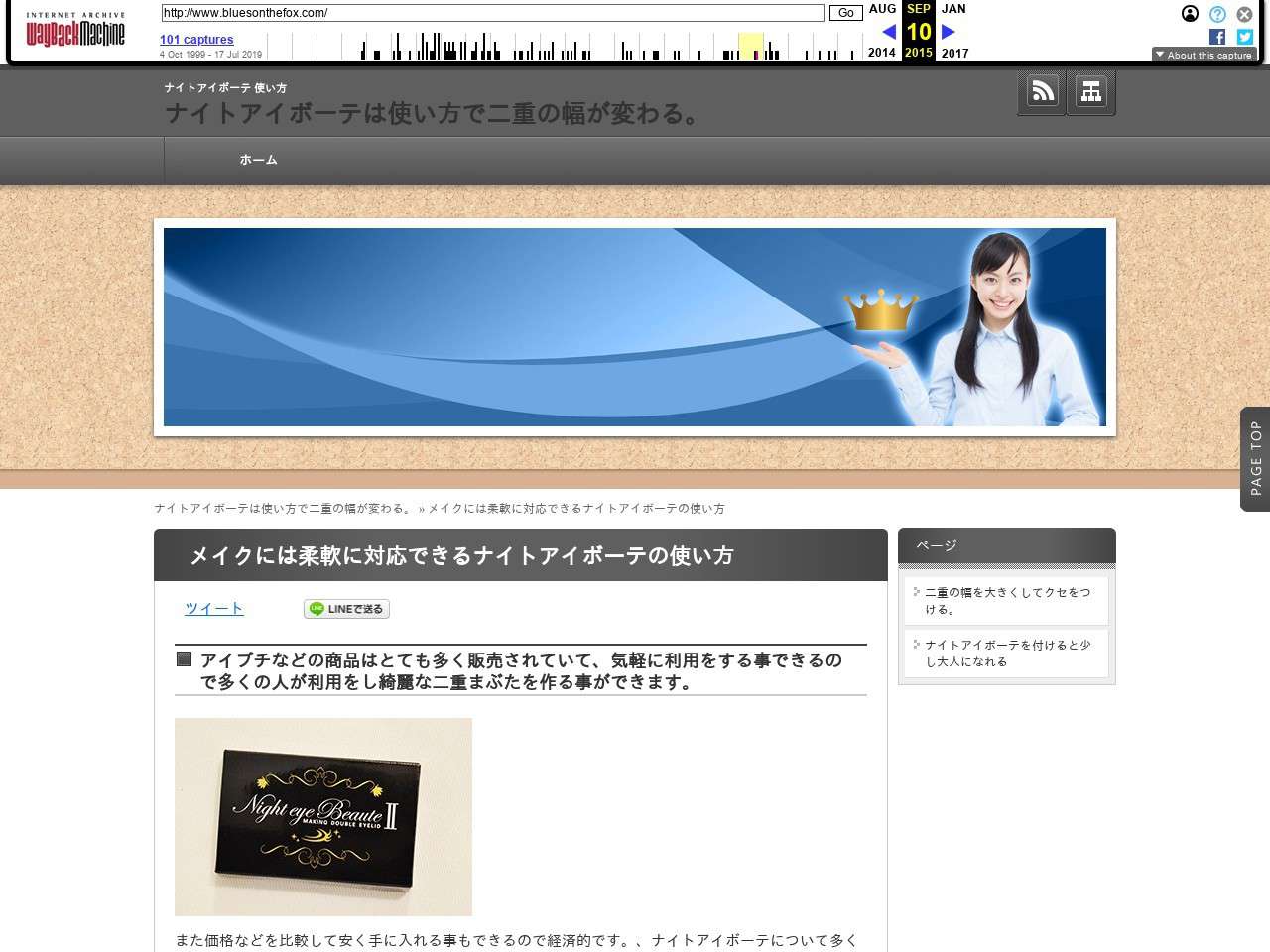
Task: Click the Night eye Beaute product image
Action: coord(323,816)
